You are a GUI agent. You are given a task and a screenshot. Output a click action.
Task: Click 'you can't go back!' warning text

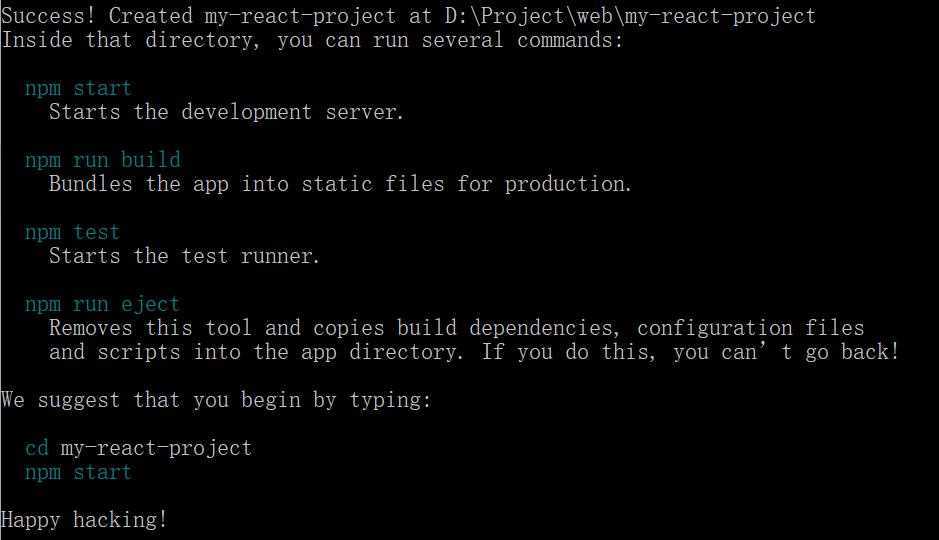(786, 351)
